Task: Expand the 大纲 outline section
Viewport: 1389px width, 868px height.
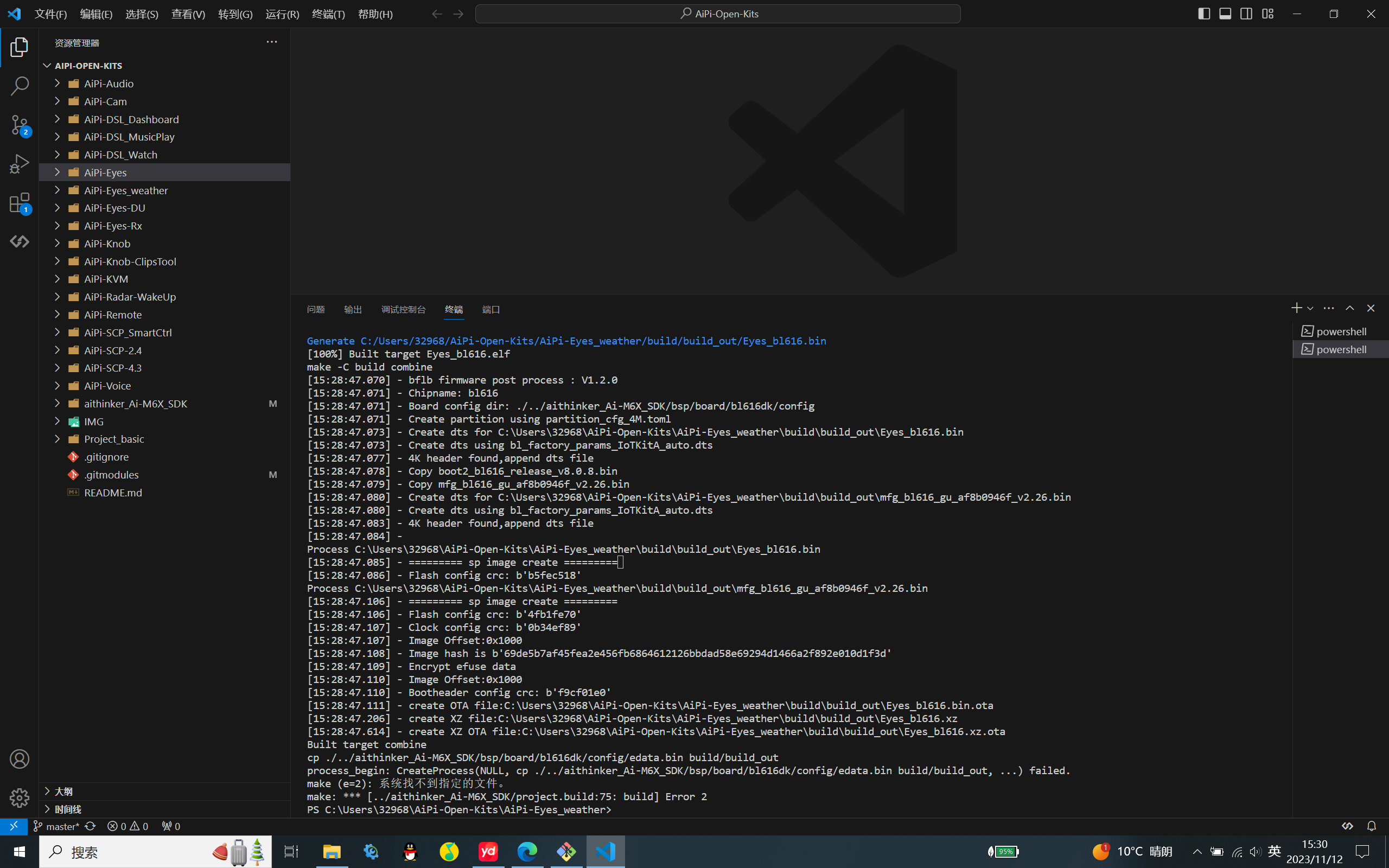Action: (x=165, y=791)
